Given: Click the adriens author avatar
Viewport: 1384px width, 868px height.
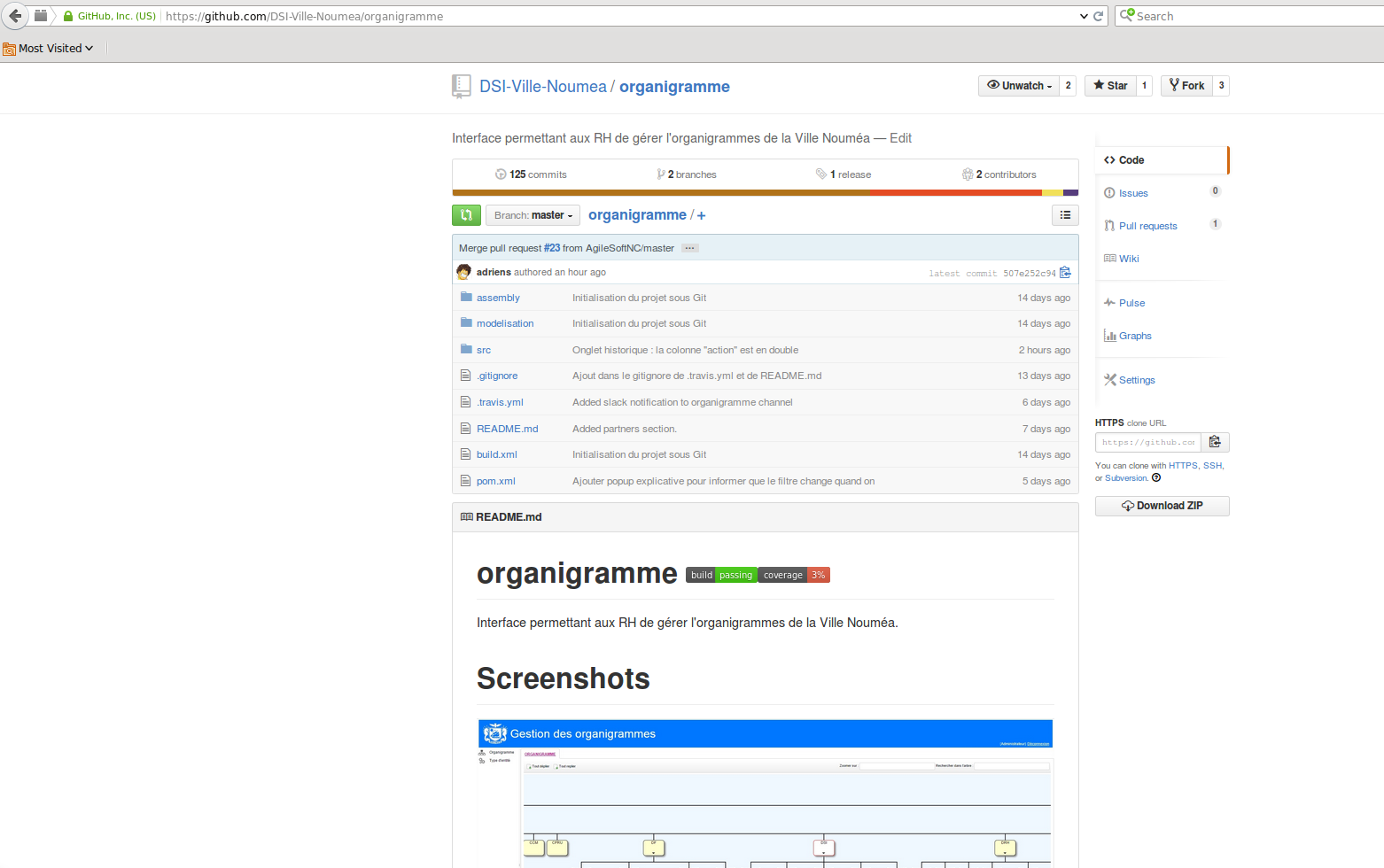Looking at the screenshot, I should pos(463,272).
